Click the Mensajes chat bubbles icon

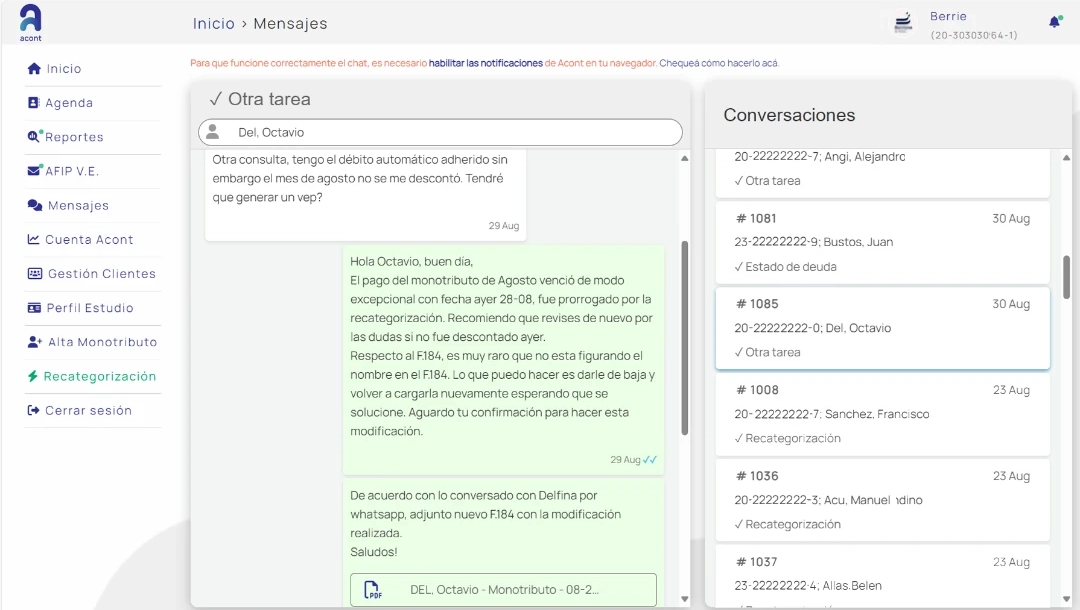(35, 205)
